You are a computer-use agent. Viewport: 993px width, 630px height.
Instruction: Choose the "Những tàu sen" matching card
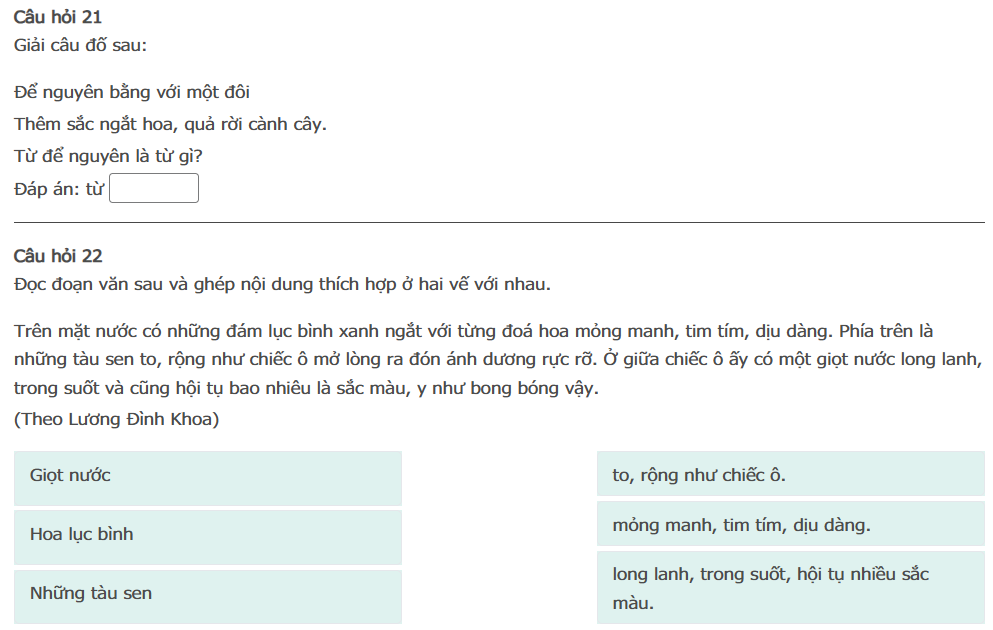(x=208, y=594)
